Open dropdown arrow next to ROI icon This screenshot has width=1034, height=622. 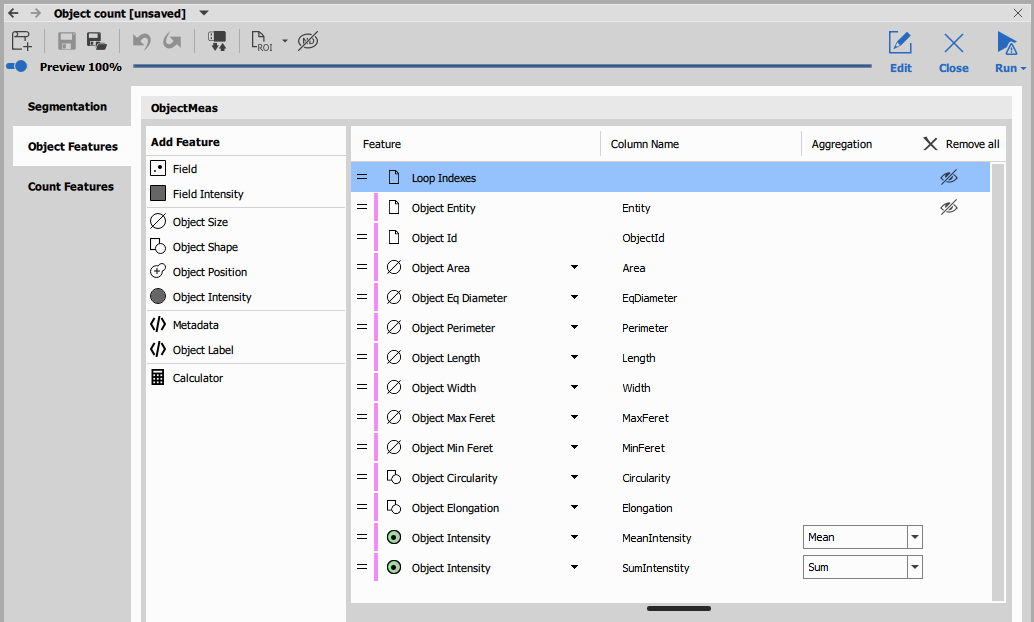tap(285, 42)
